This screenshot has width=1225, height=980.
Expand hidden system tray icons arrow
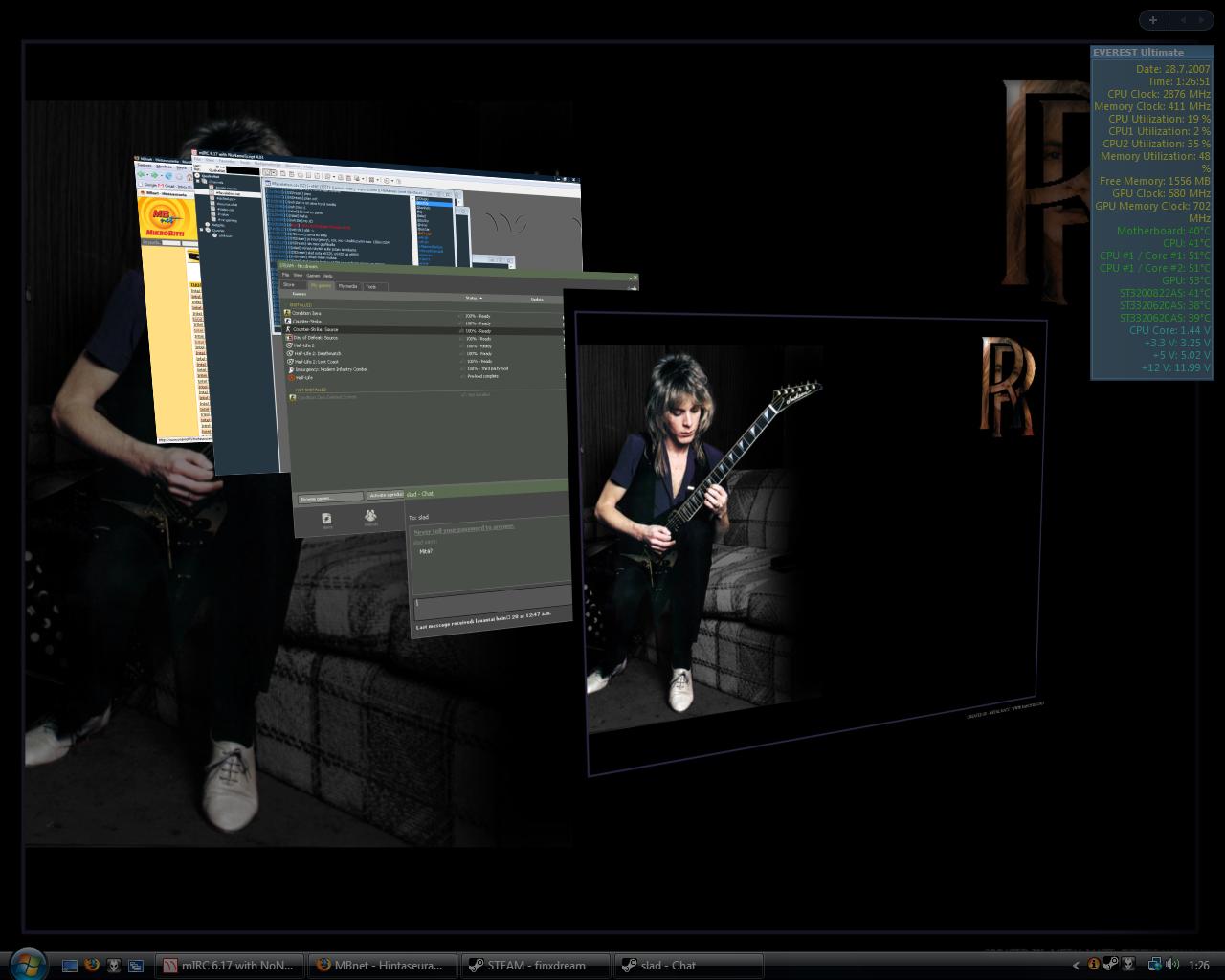click(x=1076, y=965)
